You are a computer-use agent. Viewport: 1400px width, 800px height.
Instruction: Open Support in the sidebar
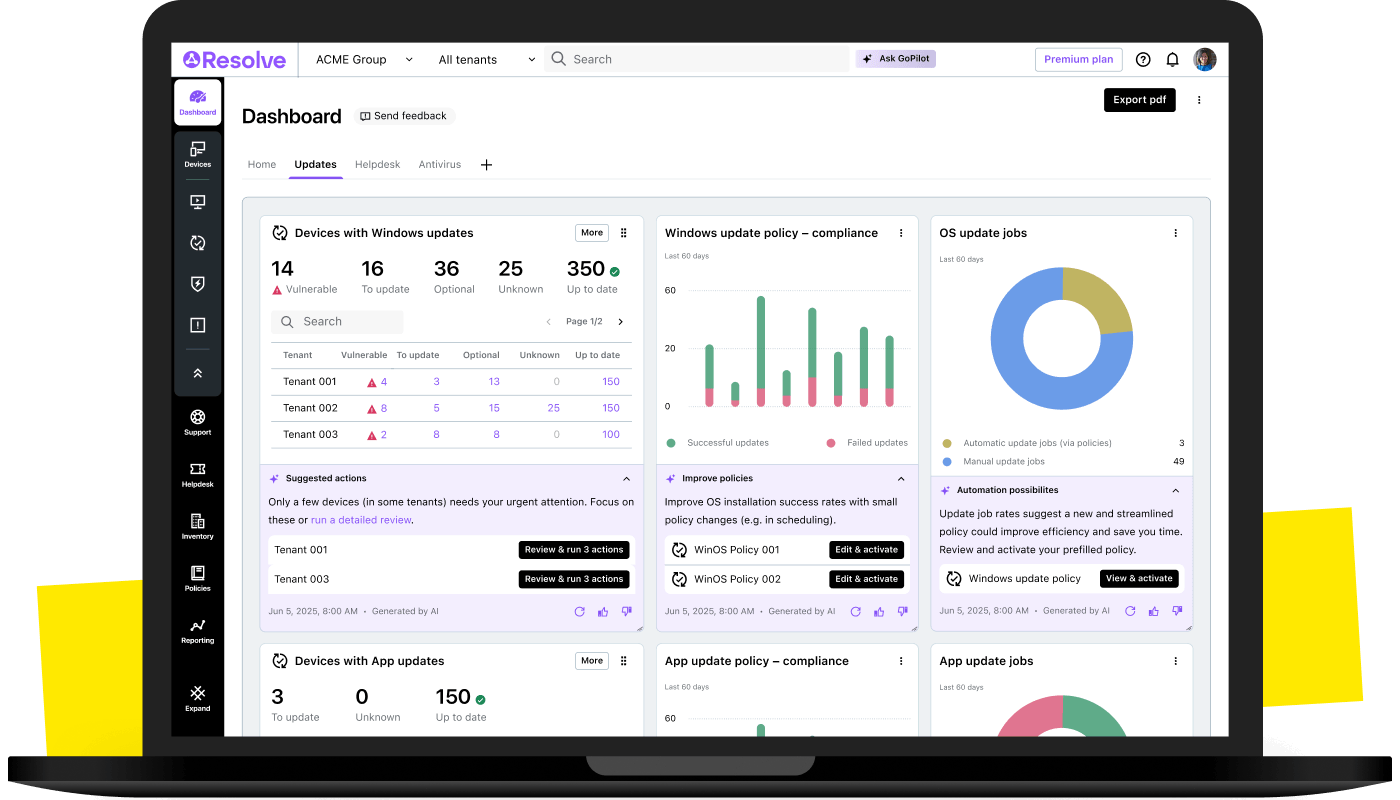[x=197, y=422]
